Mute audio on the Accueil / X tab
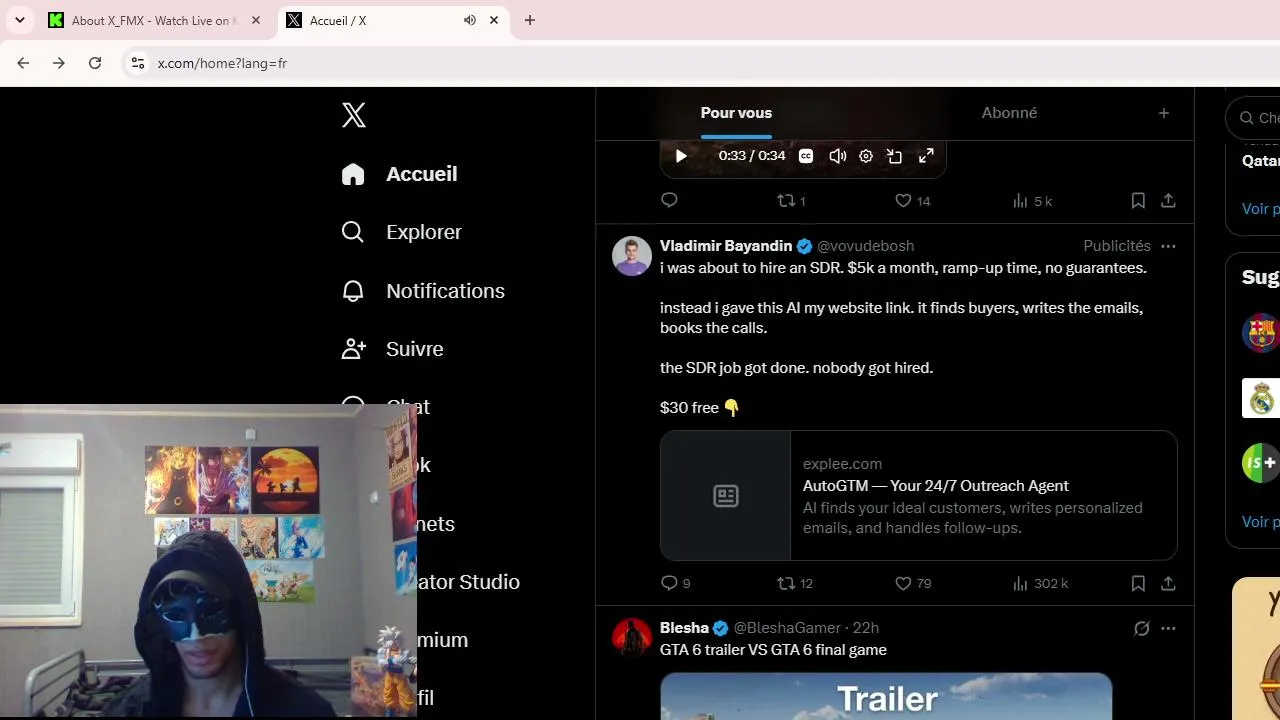1280x720 pixels. click(469, 20)
